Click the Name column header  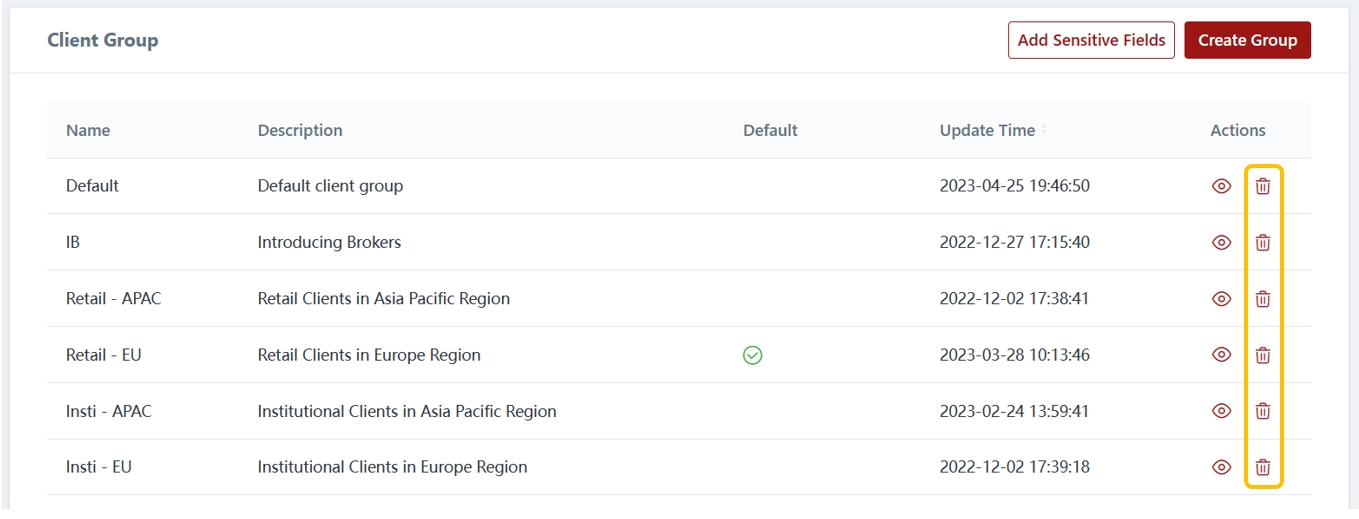click(x=88, y=130)
